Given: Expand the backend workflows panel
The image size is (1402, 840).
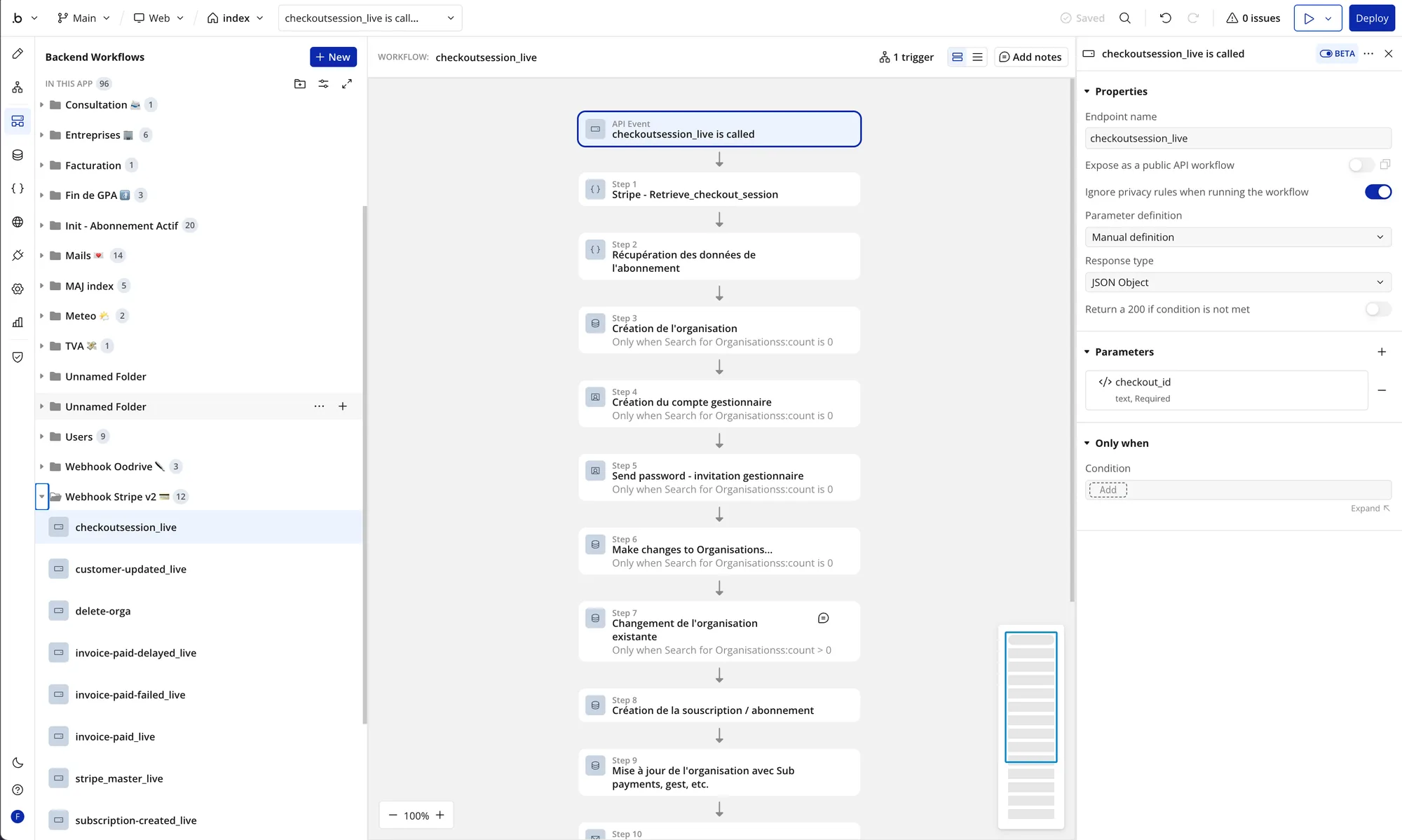Looking at the screenshot, I should pyautogui.click(x=346, y=84).
